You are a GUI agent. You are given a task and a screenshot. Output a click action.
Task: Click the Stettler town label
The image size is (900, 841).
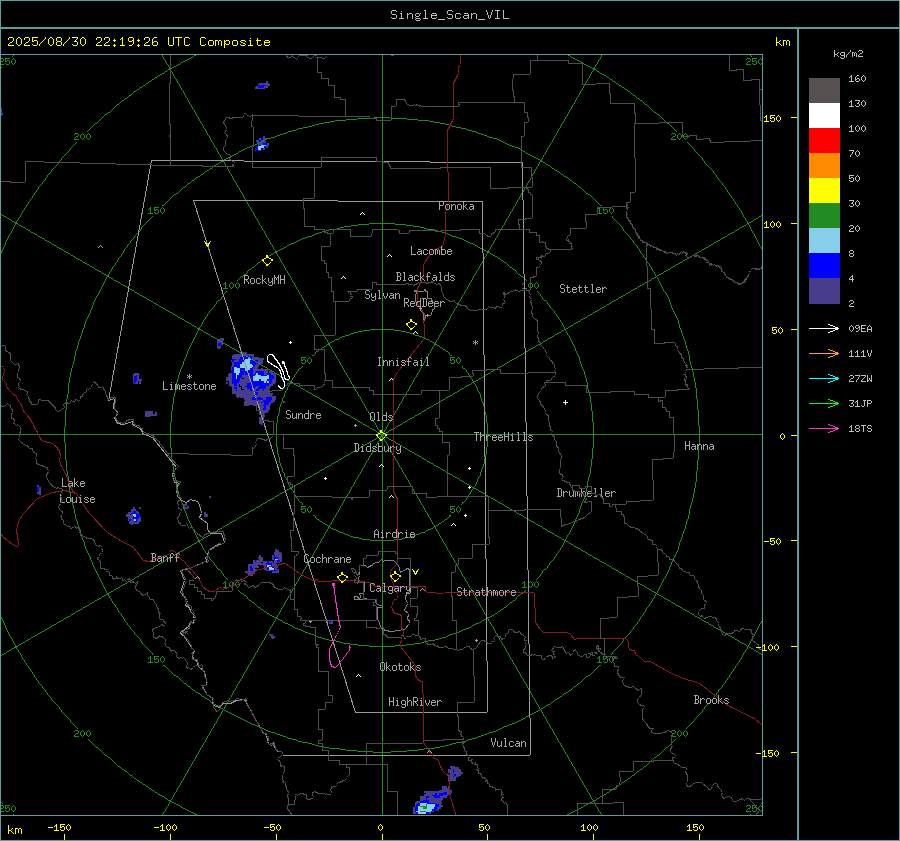583,289
